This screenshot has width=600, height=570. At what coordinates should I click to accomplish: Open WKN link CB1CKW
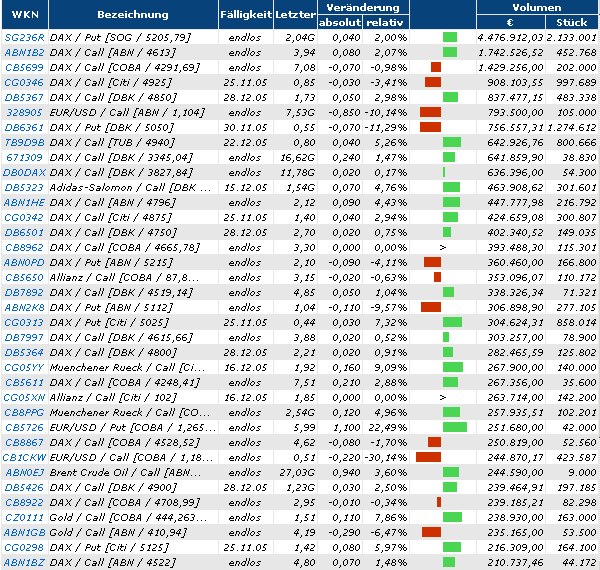[24, 458]
